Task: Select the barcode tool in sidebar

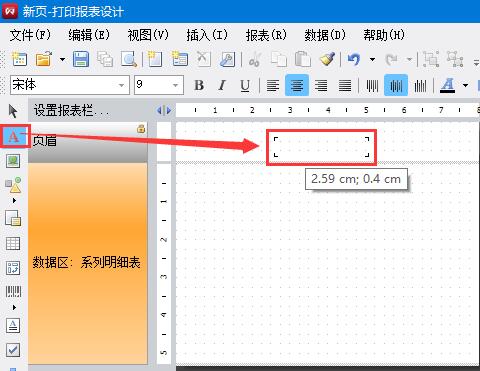Action: 13,292
